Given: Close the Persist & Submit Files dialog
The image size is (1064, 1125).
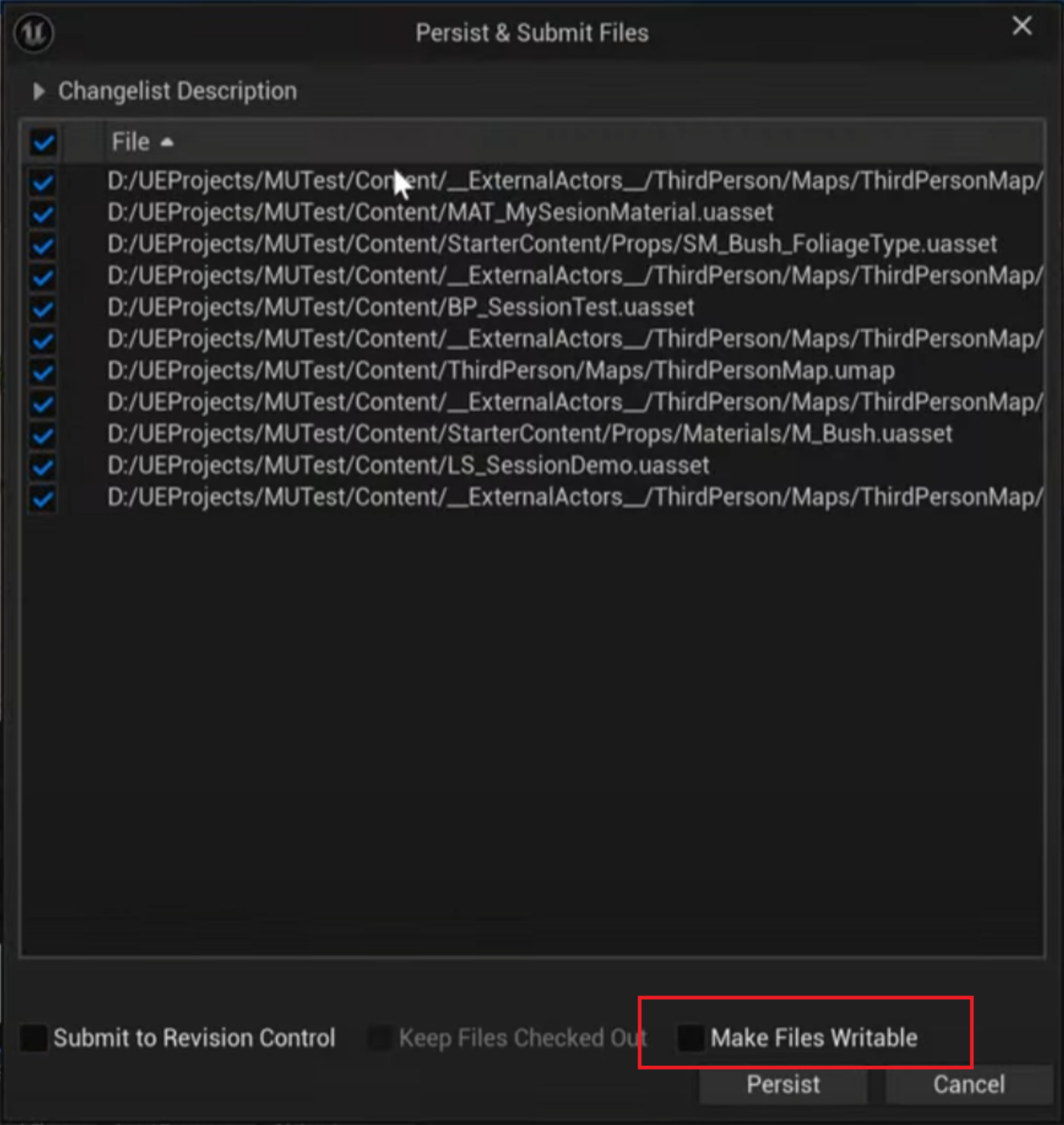Looking at the screenshot, I should click(x=1021, y=25).
